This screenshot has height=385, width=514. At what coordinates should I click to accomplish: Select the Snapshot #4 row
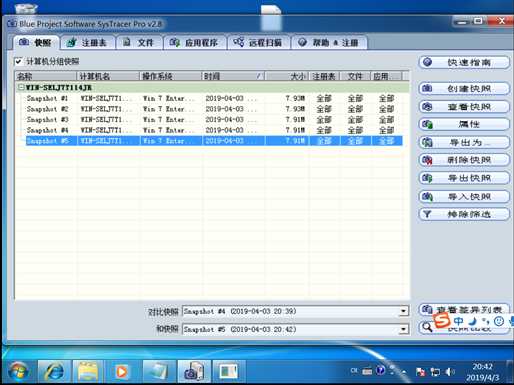click(x=214, y=130)
